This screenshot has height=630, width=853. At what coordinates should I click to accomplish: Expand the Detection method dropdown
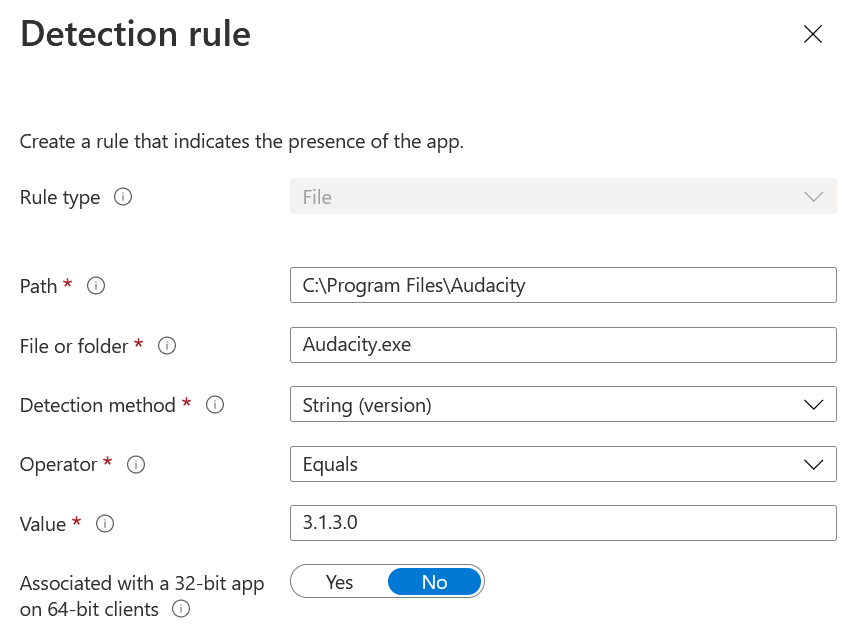[562, 405]
